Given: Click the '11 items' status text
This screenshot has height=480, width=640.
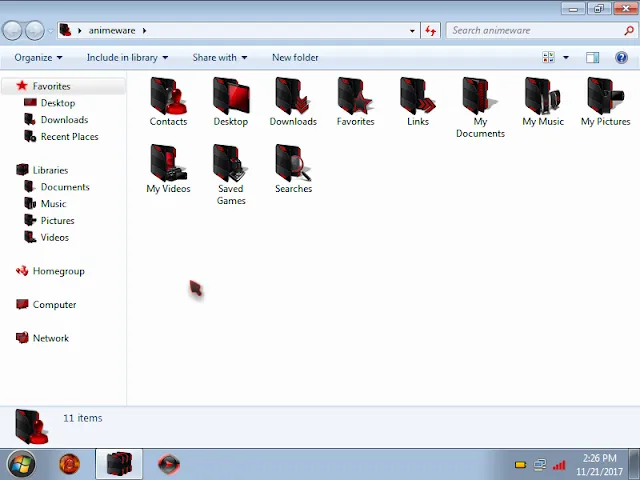Looking at the screenshot, I should coord(83,418).
